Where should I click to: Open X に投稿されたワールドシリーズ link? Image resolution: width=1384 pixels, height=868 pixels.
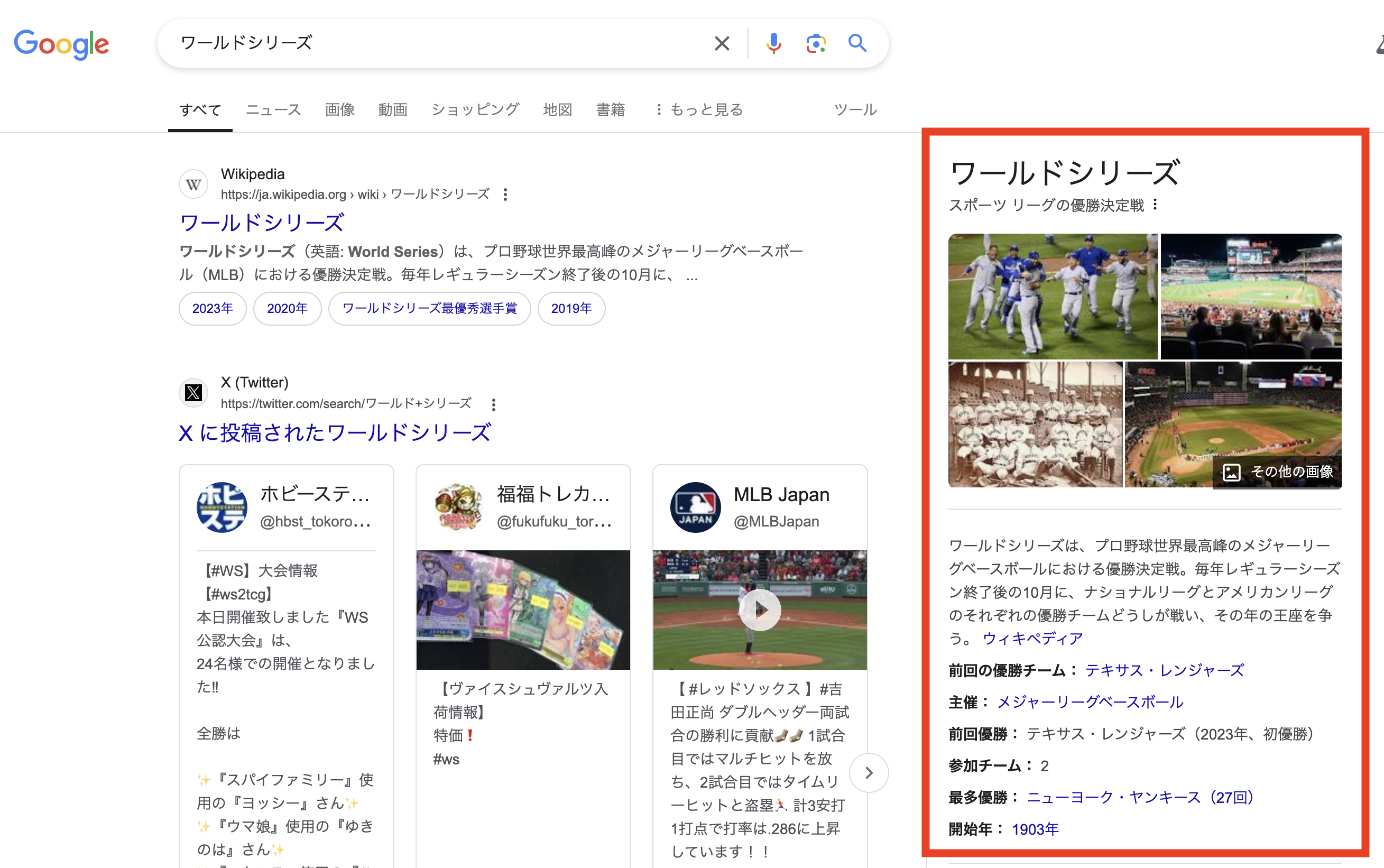(x=335, y=433)
